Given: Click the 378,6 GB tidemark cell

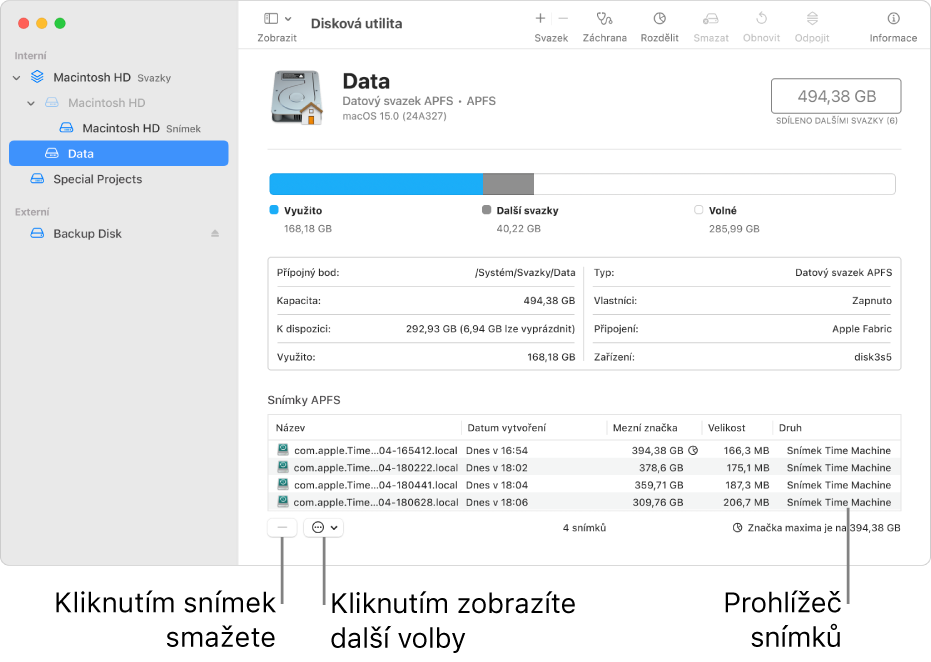Looking at the screenshot, I should coord(661,467).
